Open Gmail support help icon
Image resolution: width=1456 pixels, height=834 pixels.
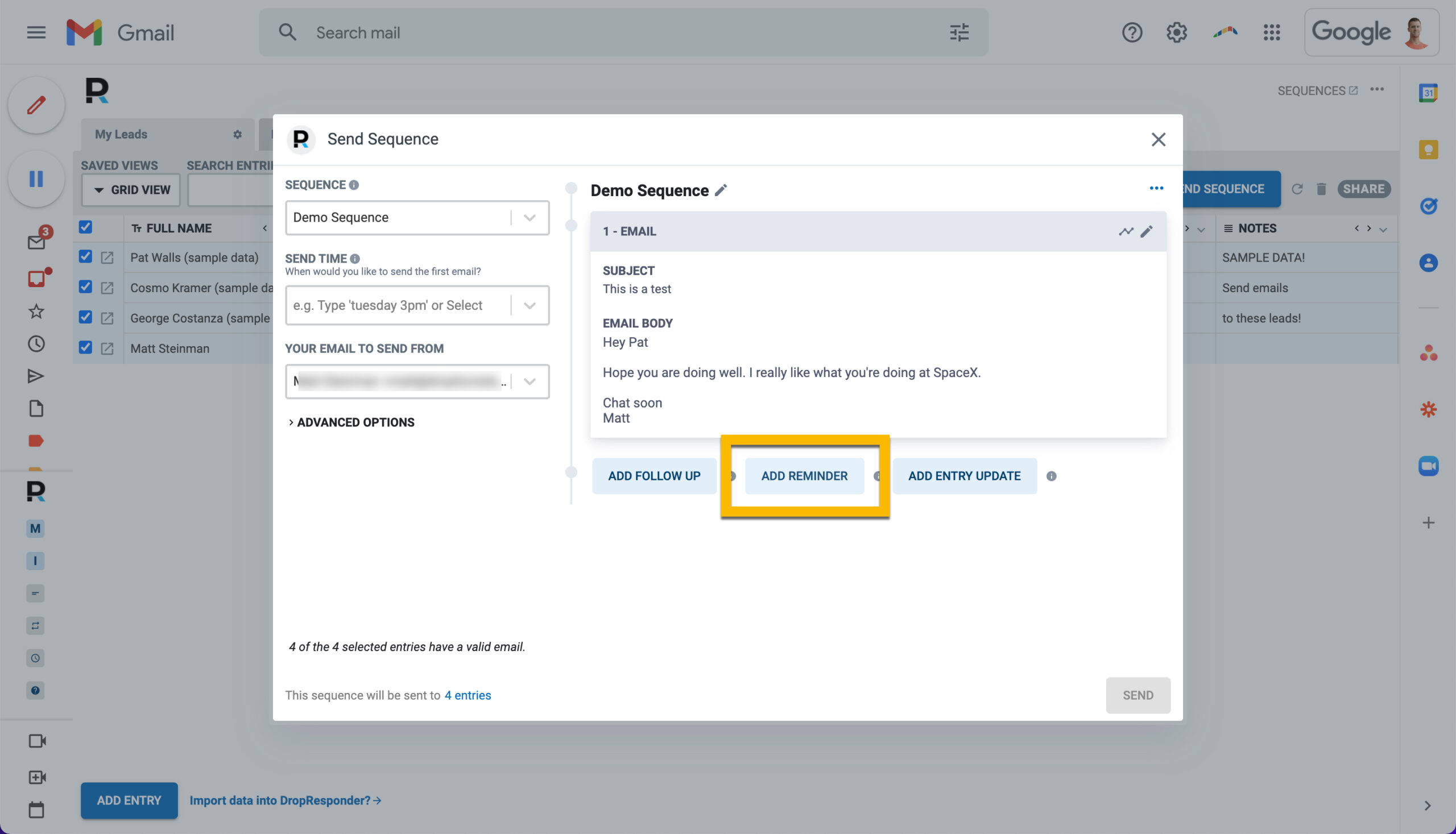pyautogui.click(x=1132, y=32)
